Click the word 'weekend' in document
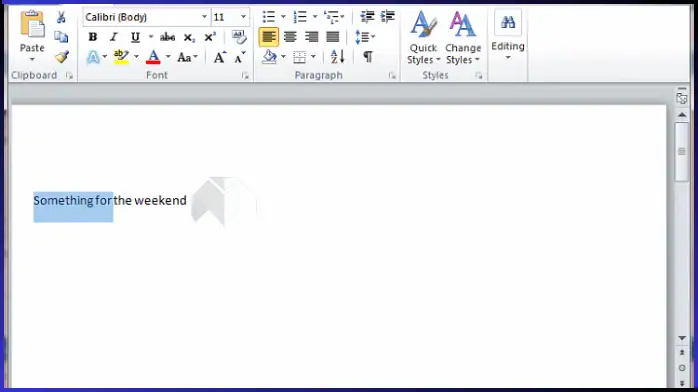This screenshot has height=392, width=698. 160,201
